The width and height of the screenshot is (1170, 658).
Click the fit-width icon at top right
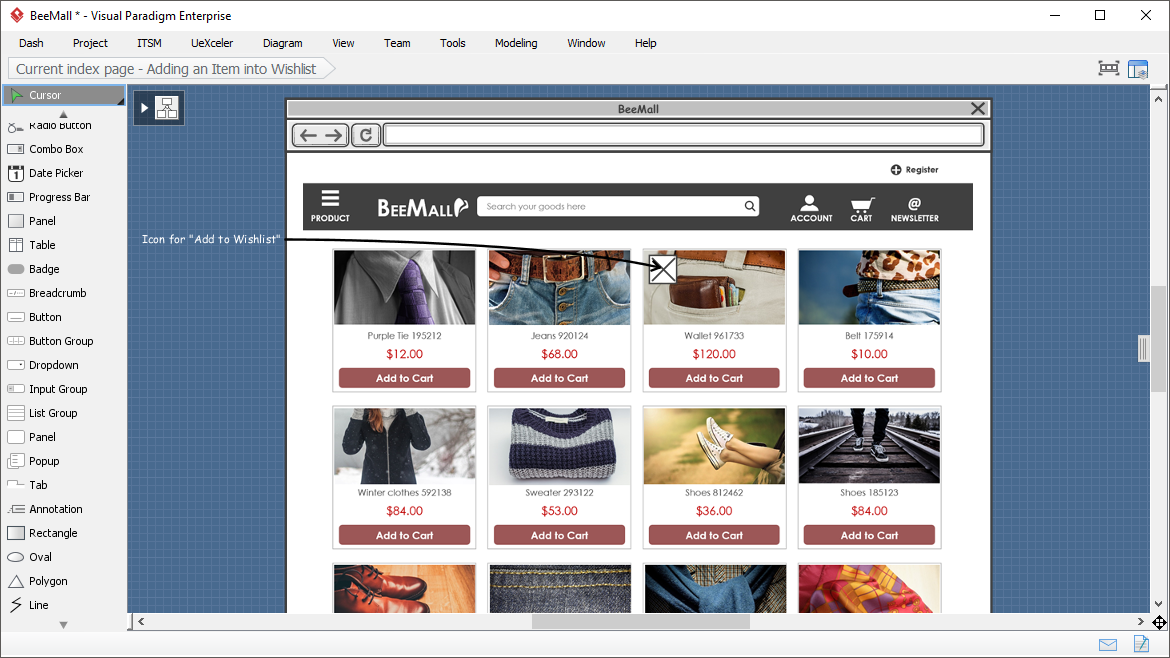click(x=1109, y=69)
